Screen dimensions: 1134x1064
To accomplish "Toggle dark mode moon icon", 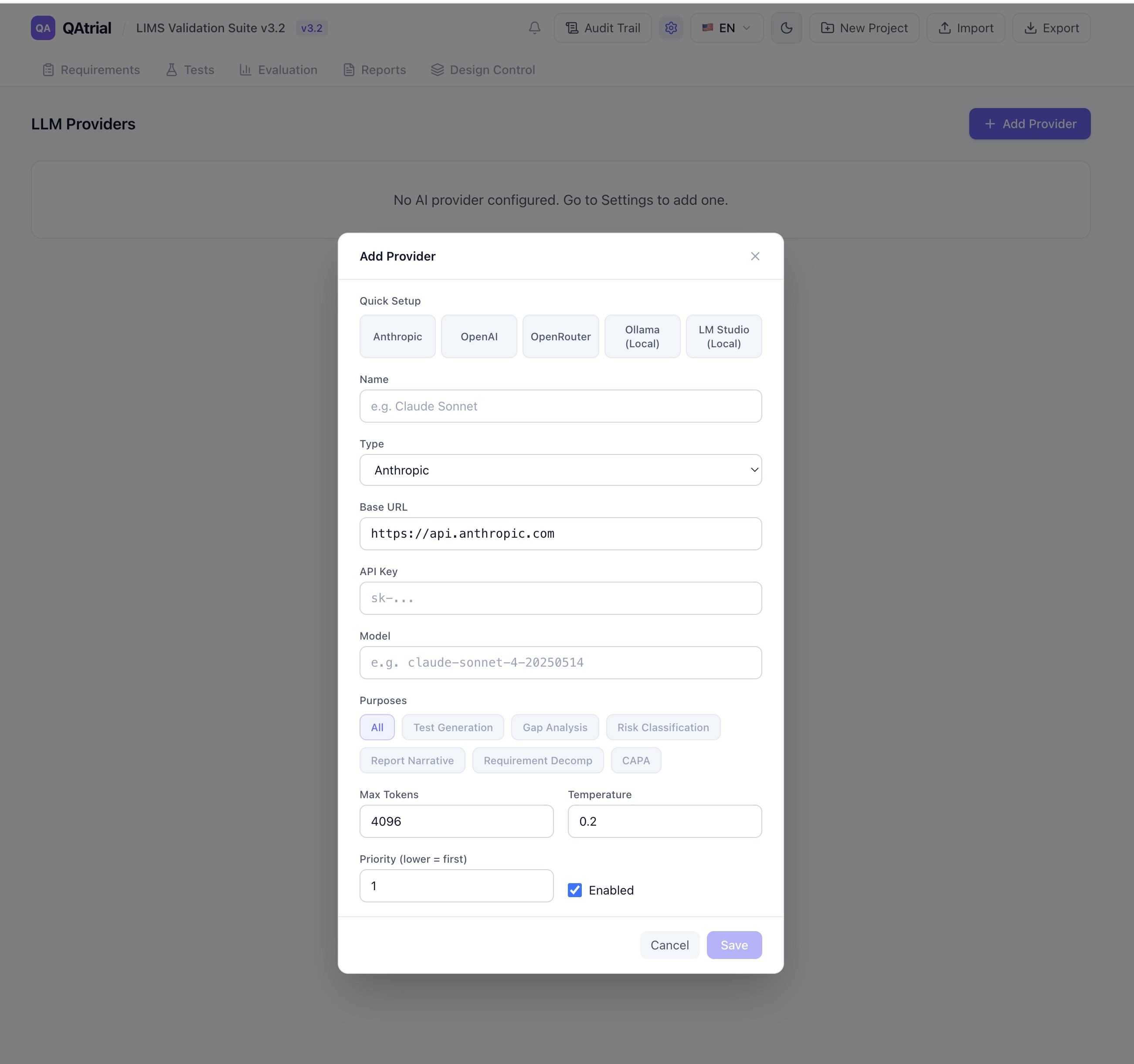I will [786, 28].
